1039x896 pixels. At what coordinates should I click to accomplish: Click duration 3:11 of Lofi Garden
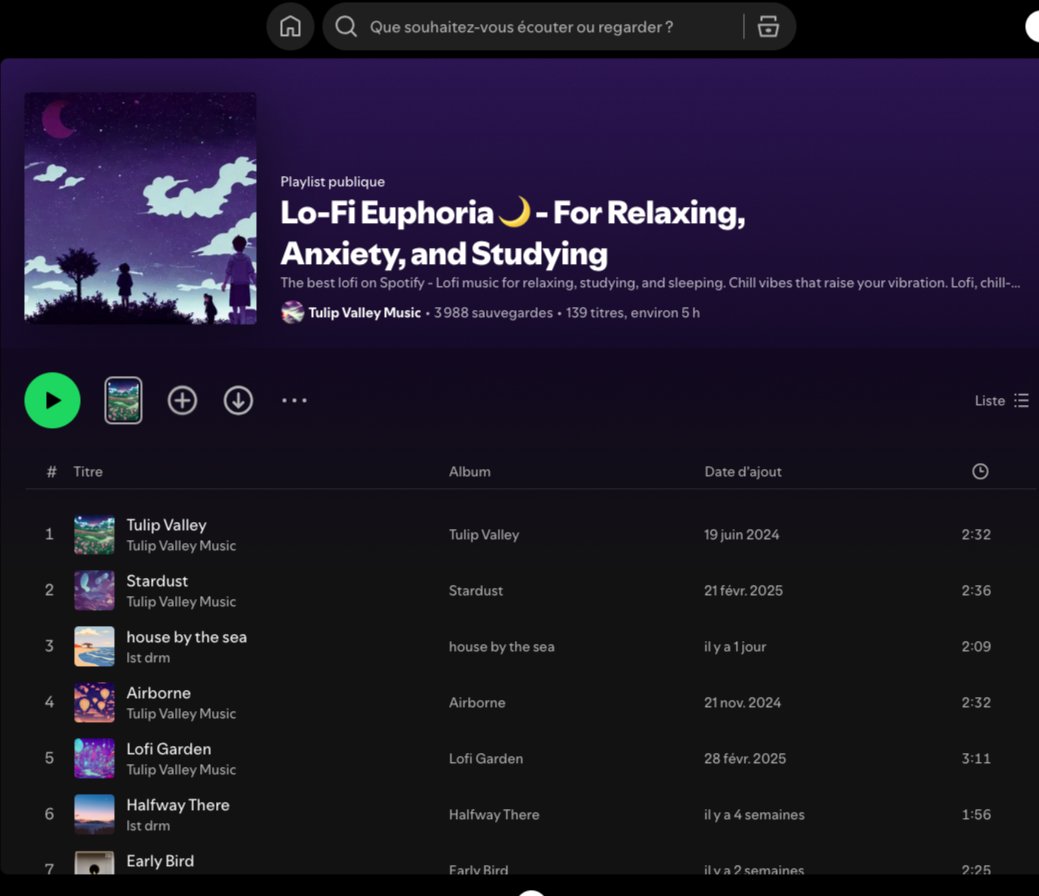coord(976,759)
